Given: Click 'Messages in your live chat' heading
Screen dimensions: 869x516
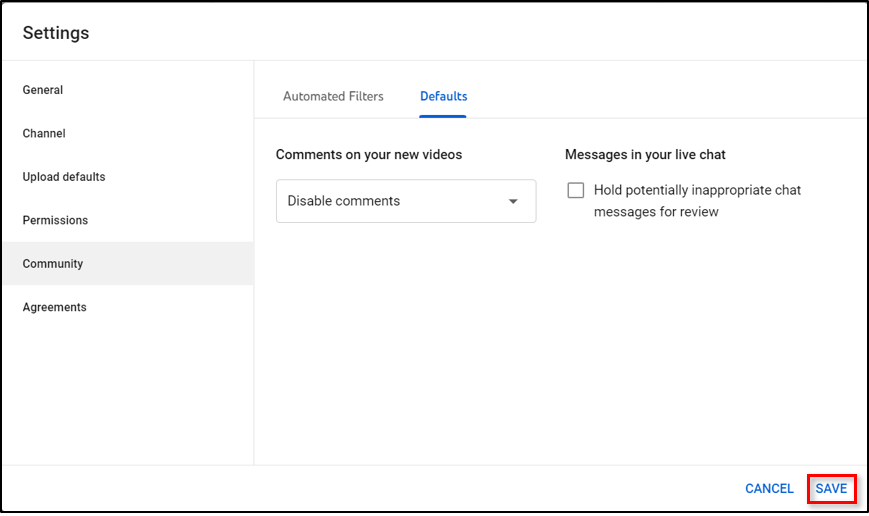Looking at the screenshot, I should [x=645, y=155].
